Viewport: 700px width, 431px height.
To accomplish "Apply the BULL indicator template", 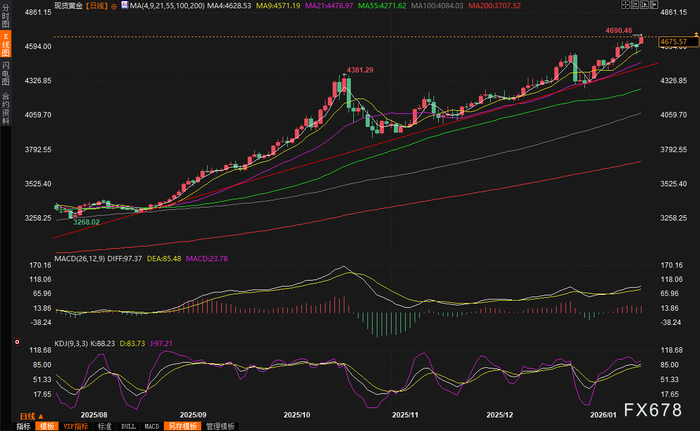I will pyautogui.click(x=128, y=427).
